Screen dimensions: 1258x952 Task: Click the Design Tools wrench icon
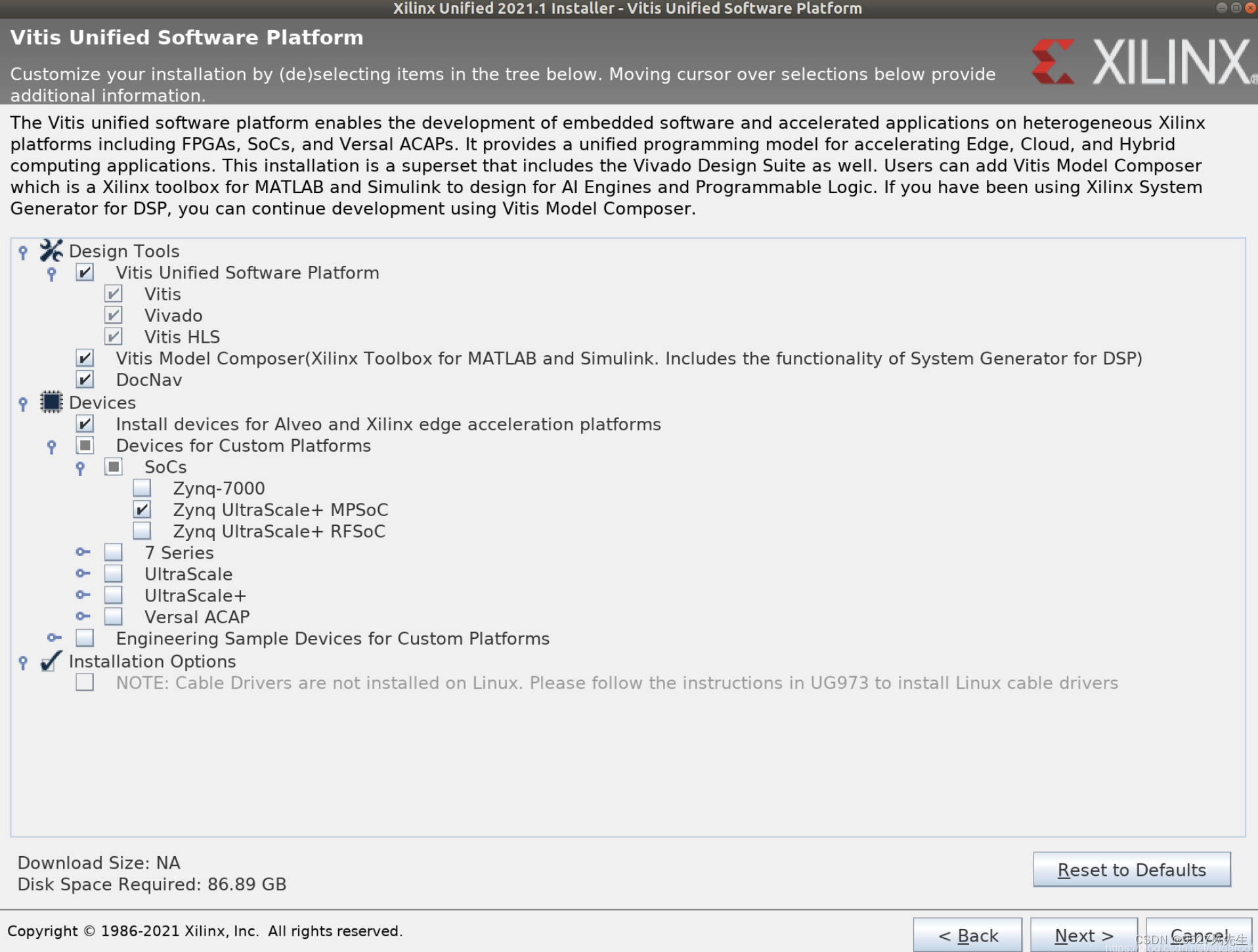pos(51,250)
